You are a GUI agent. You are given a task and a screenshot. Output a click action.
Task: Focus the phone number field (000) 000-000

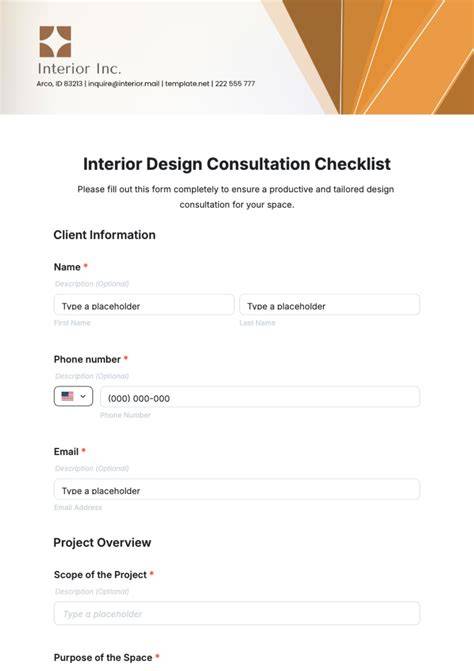260,397
